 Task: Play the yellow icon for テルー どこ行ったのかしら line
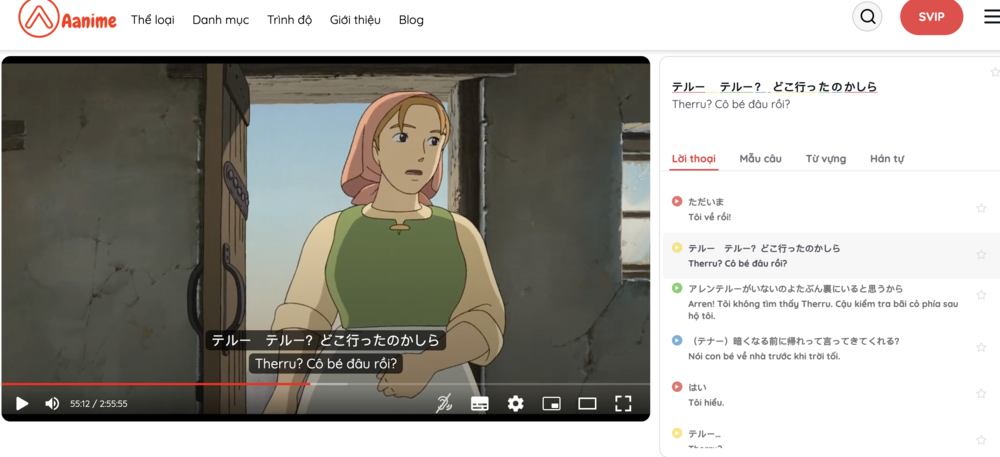tap(677, 248)
